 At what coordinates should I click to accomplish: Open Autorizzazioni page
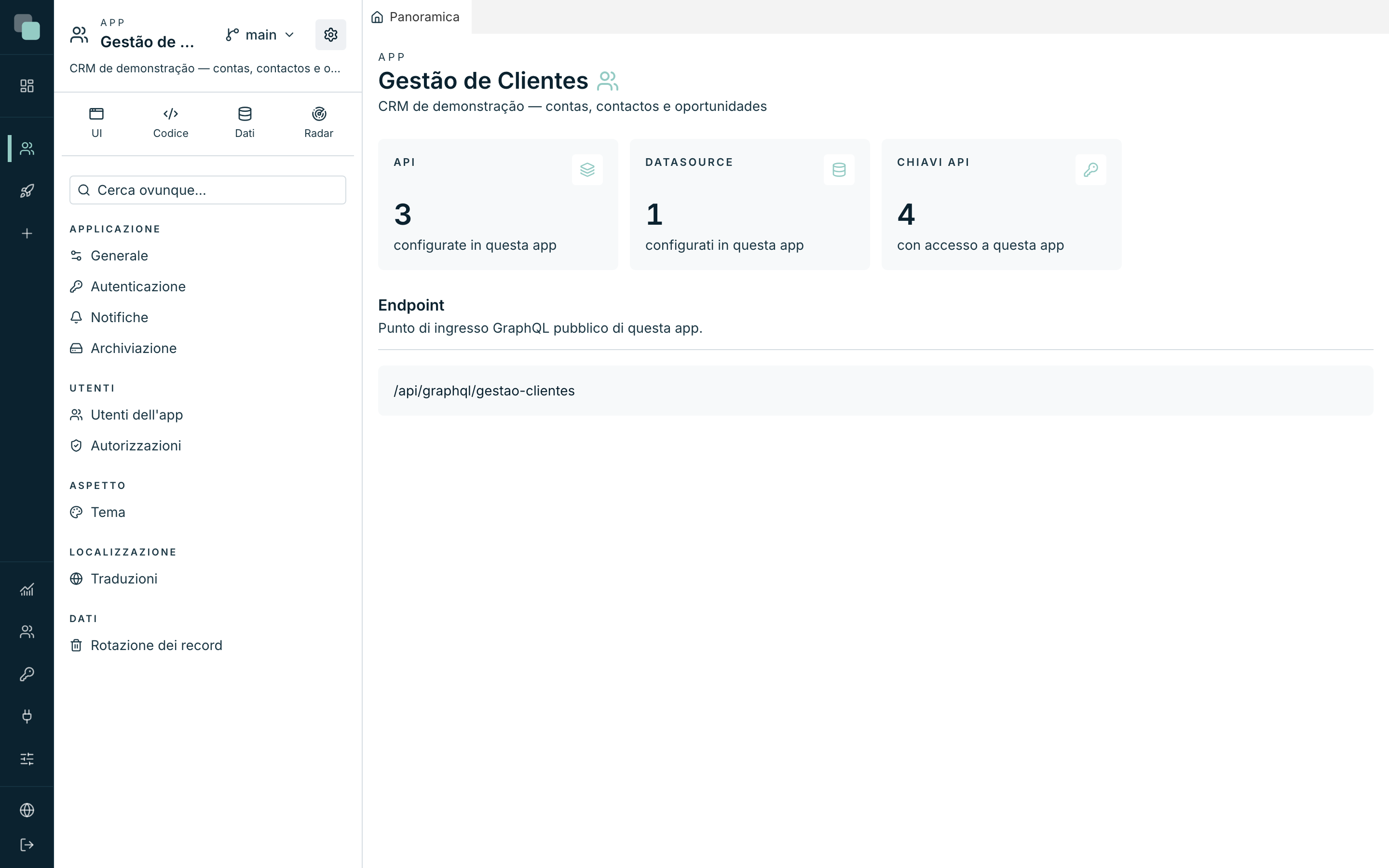tap(208, 446)
